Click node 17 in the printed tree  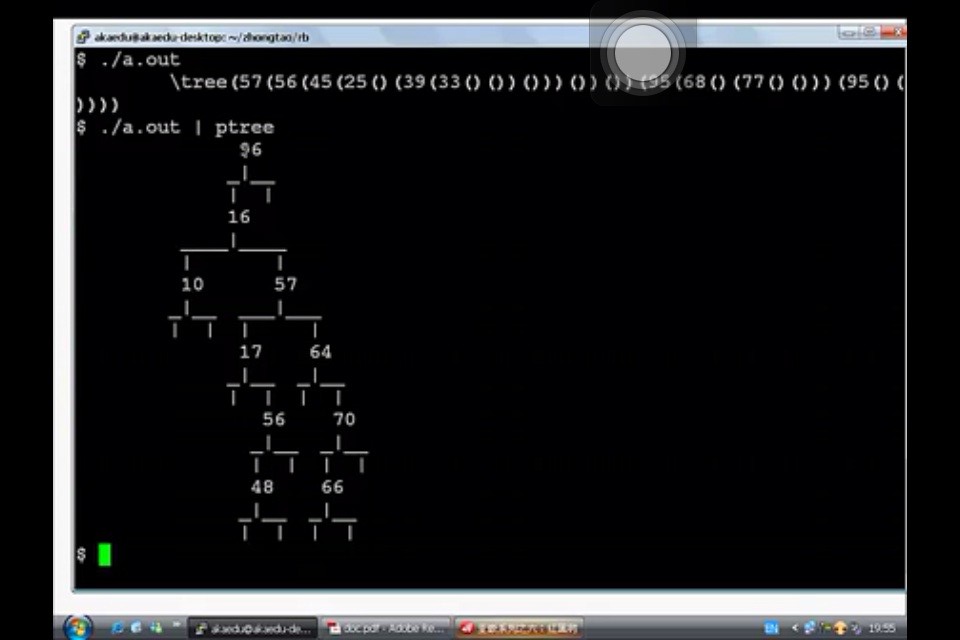pyautogui.click(x=250, y=352)
